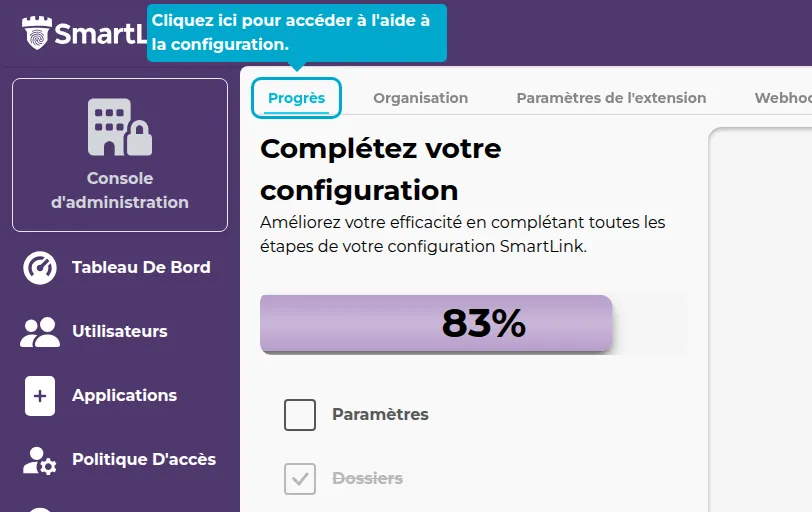Click the SmartLink shield logo icon

point(37,33)
